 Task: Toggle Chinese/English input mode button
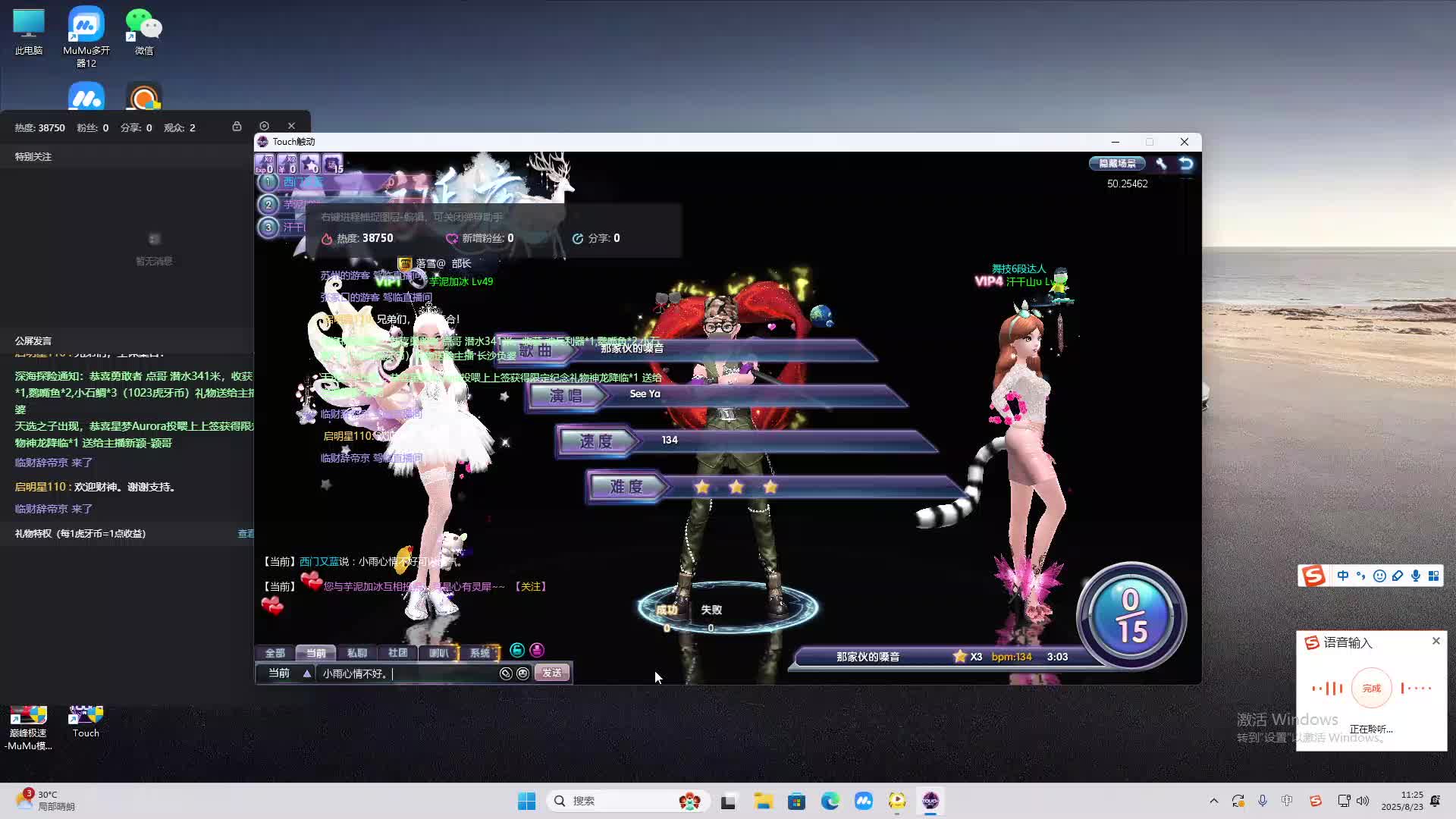click(x=1342, y=576)
